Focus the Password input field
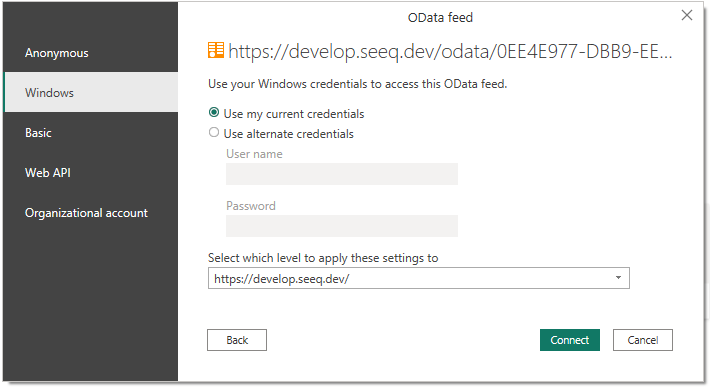 pos(342,226)
